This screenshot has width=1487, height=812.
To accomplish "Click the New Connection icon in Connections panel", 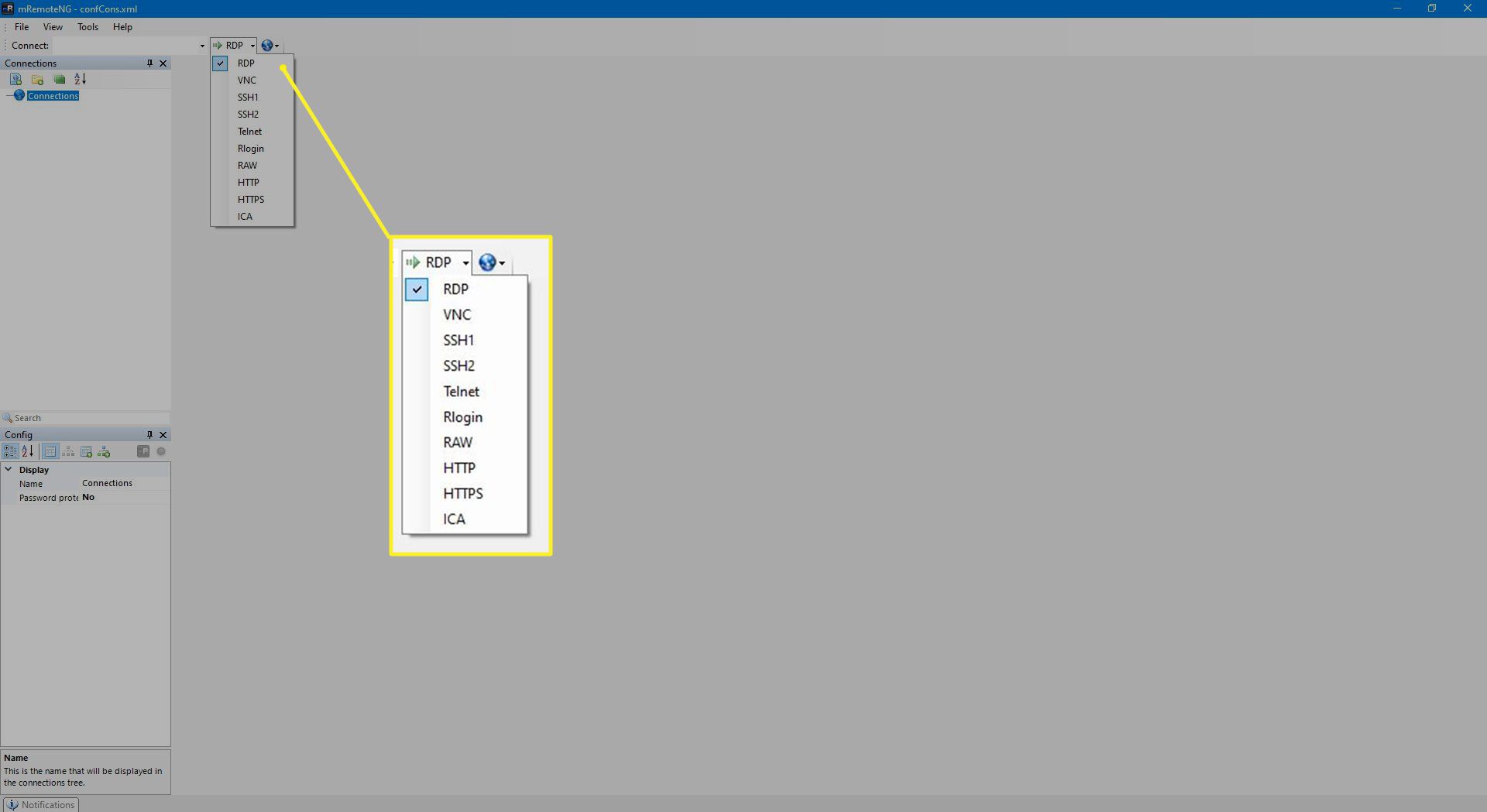I will (15, 79).
